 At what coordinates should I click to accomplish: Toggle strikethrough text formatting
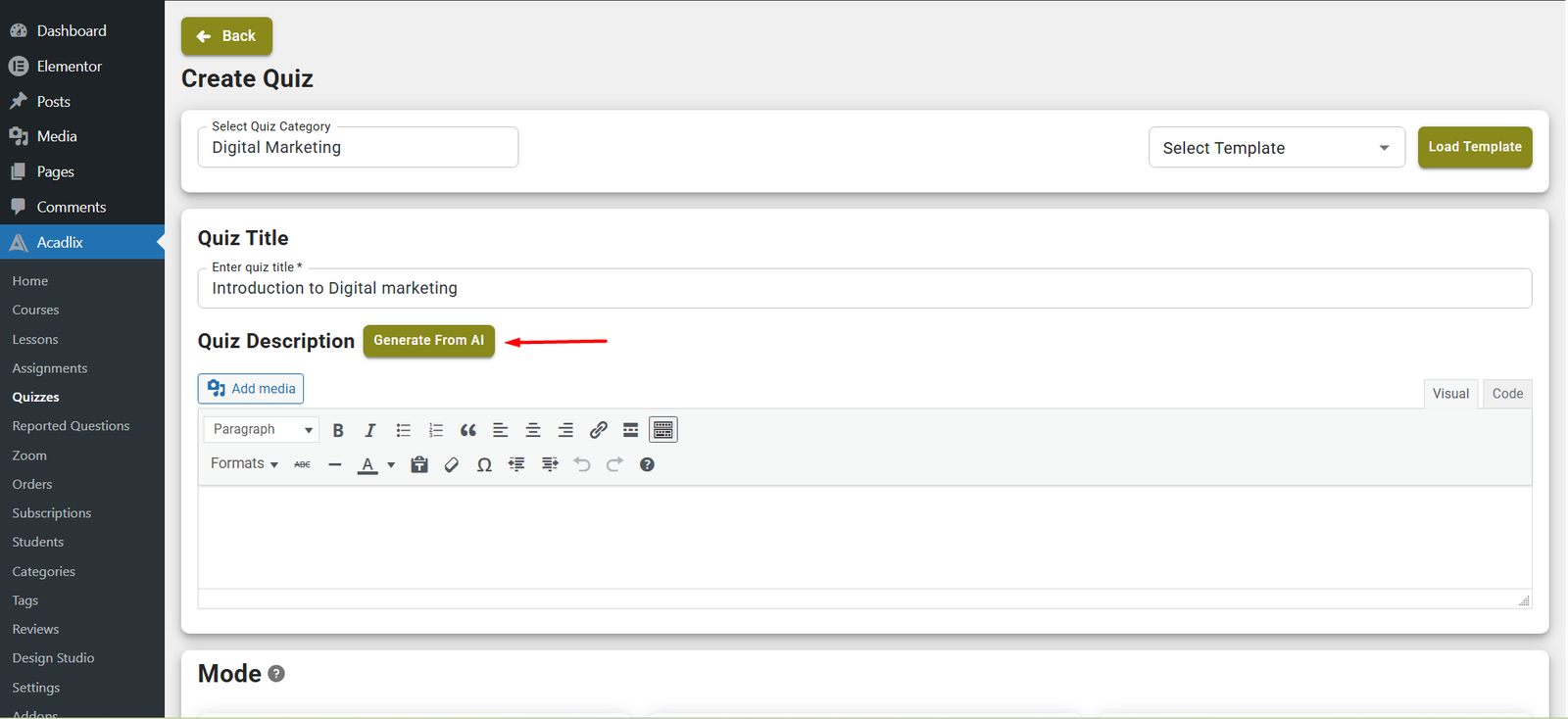coord(302,464)
